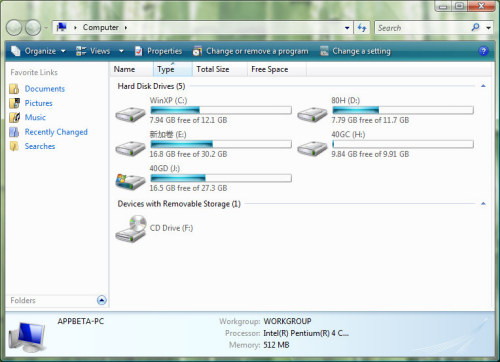Click the Folders pane label

[23, 300]
